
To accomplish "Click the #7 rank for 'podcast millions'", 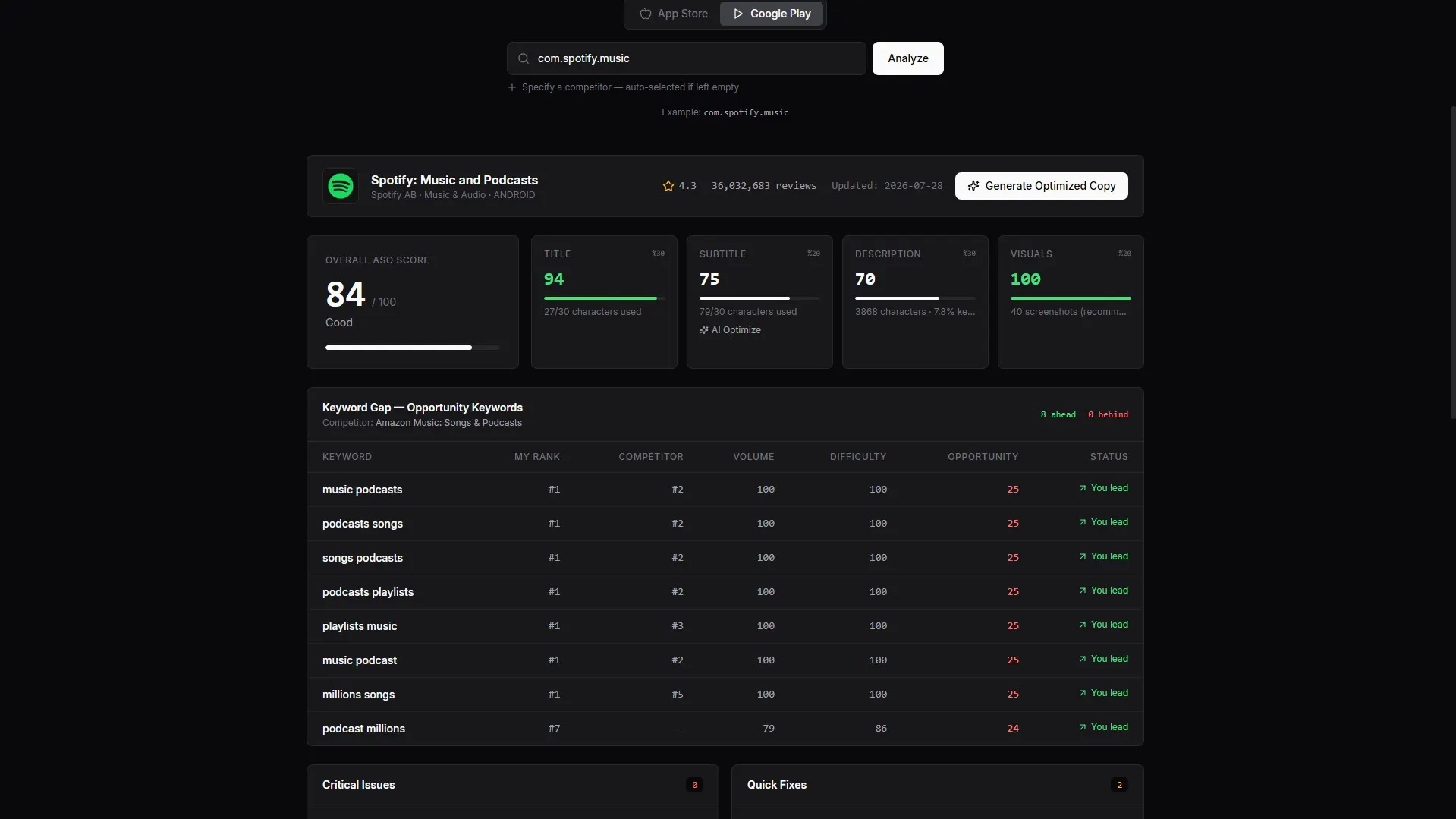I will pyautogui.click(x=554, y=729).
